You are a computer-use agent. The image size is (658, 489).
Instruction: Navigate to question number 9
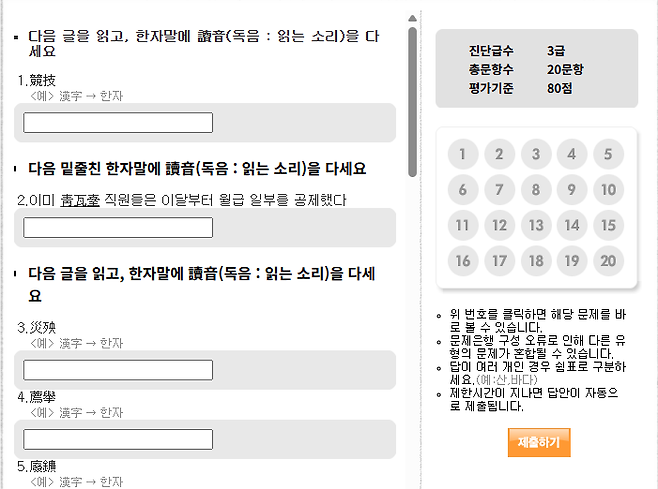pos(572,190)
